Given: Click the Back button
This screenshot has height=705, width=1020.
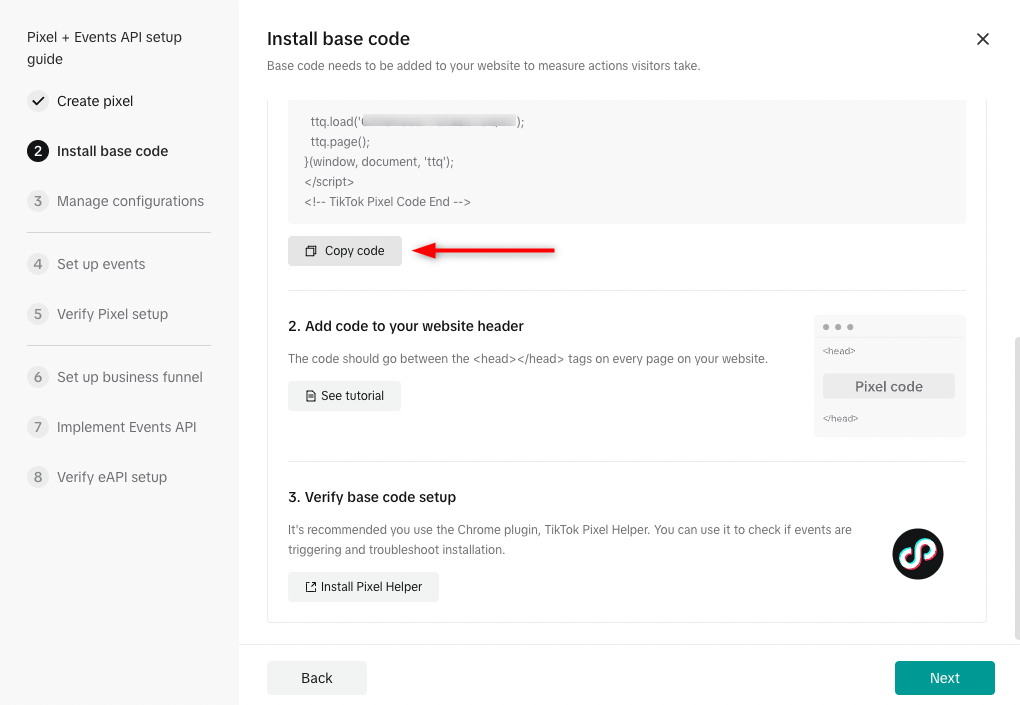Looking at the screenshot, I should click(x=317, y=678).
